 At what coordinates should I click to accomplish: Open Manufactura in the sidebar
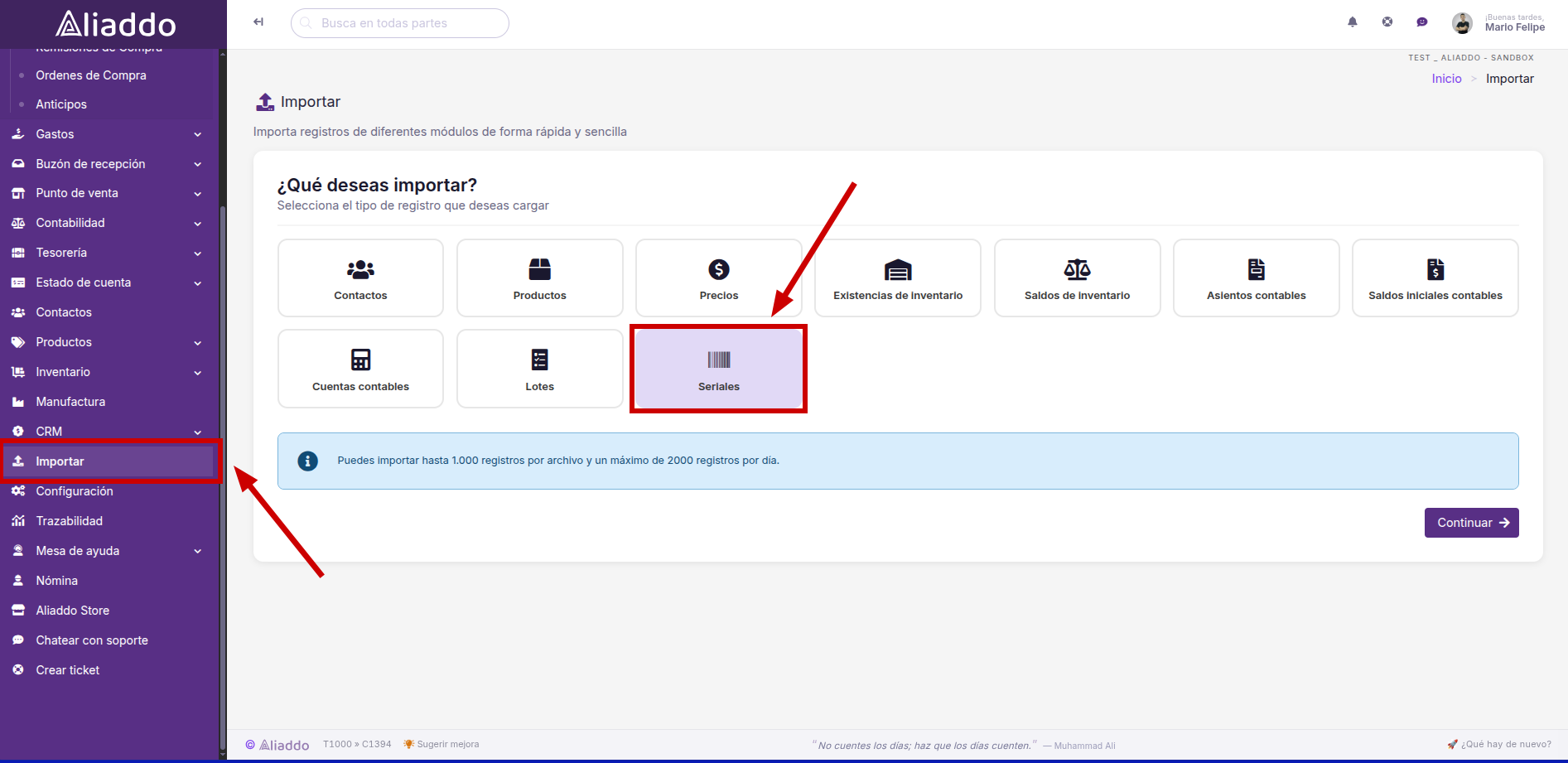coord(108,402)
